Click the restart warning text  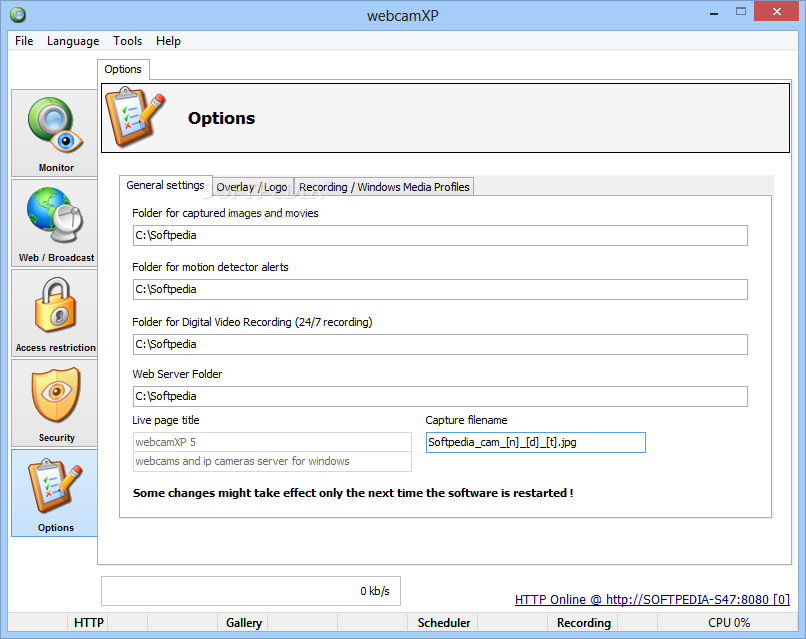point(353,493)
